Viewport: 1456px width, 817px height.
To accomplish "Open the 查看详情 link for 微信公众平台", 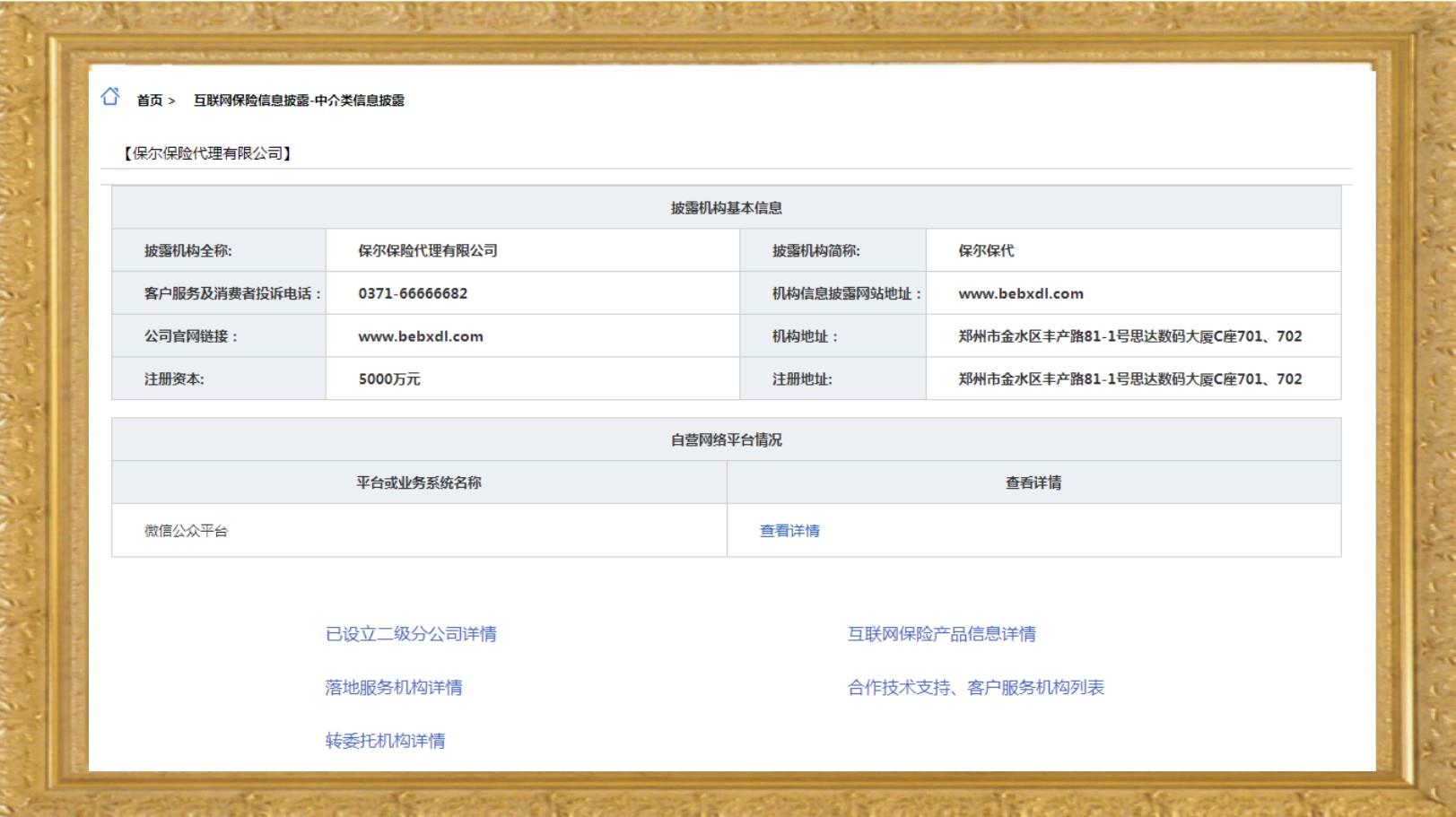I will (x=789, y=531).
